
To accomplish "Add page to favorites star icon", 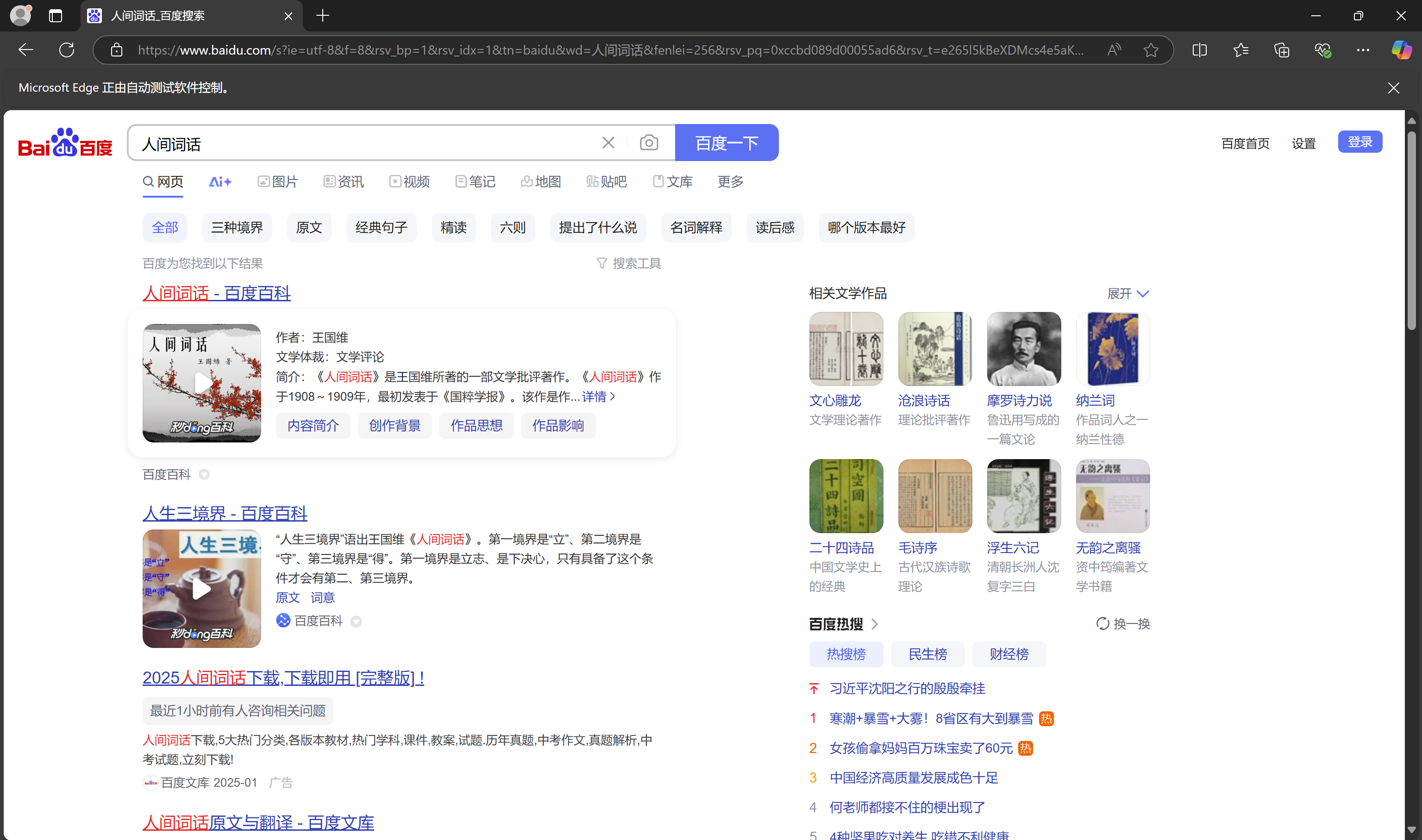I will tap(1151, 50).
